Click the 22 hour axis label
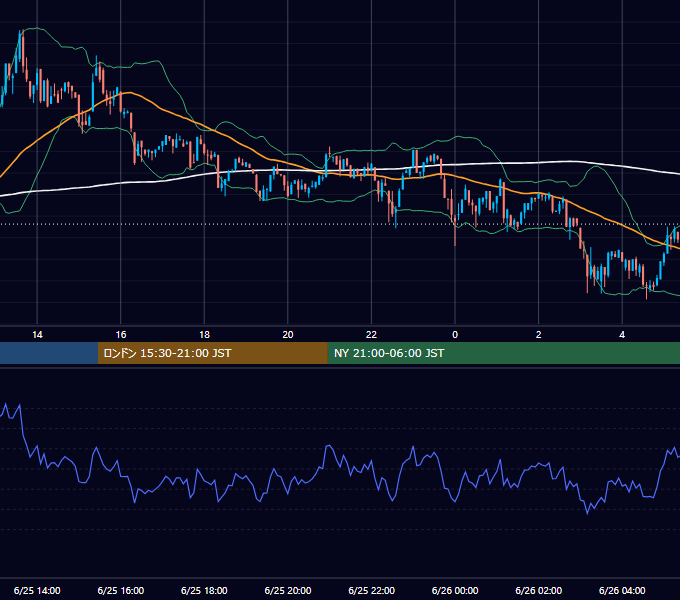 tap(371, 335)
